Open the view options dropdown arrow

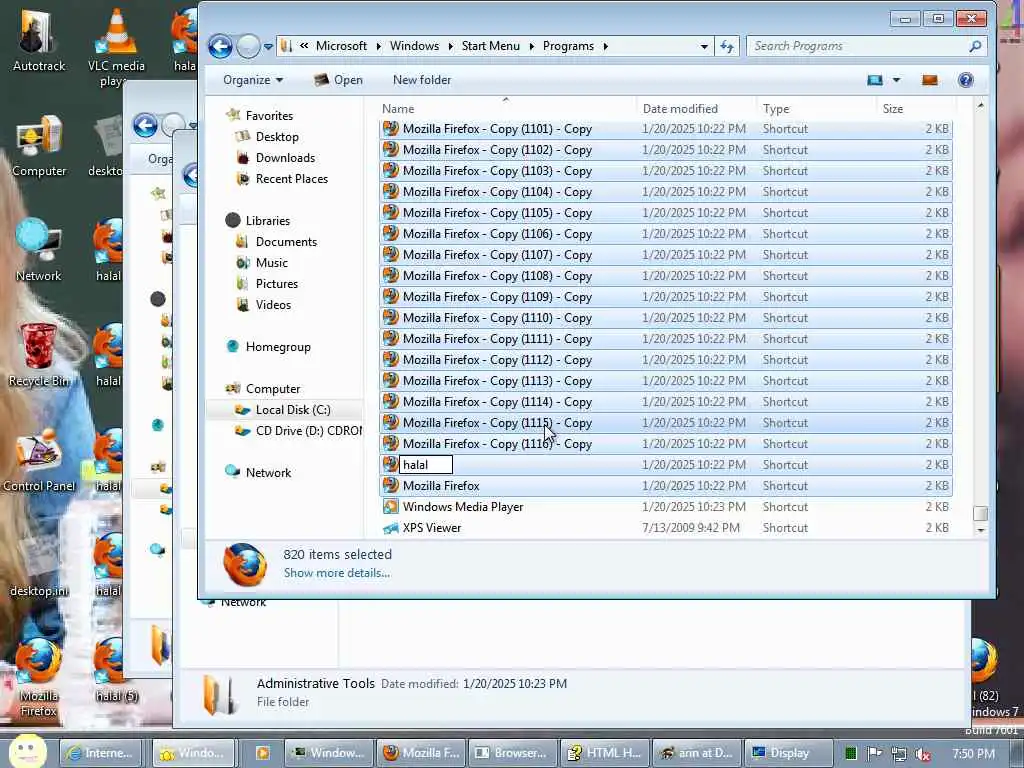(896, 80)
